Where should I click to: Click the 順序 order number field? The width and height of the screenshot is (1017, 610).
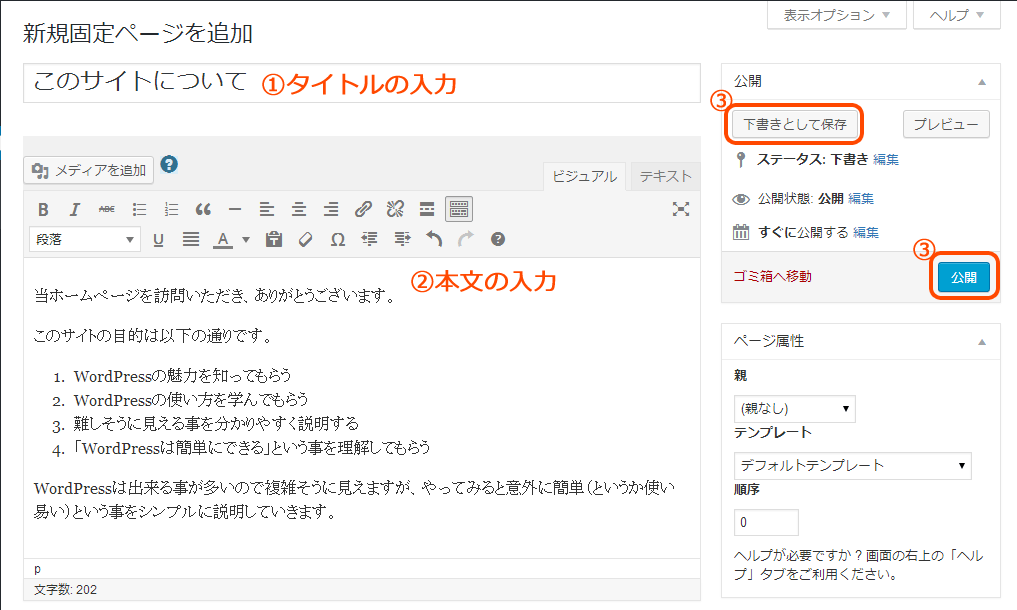click(766, 522)
